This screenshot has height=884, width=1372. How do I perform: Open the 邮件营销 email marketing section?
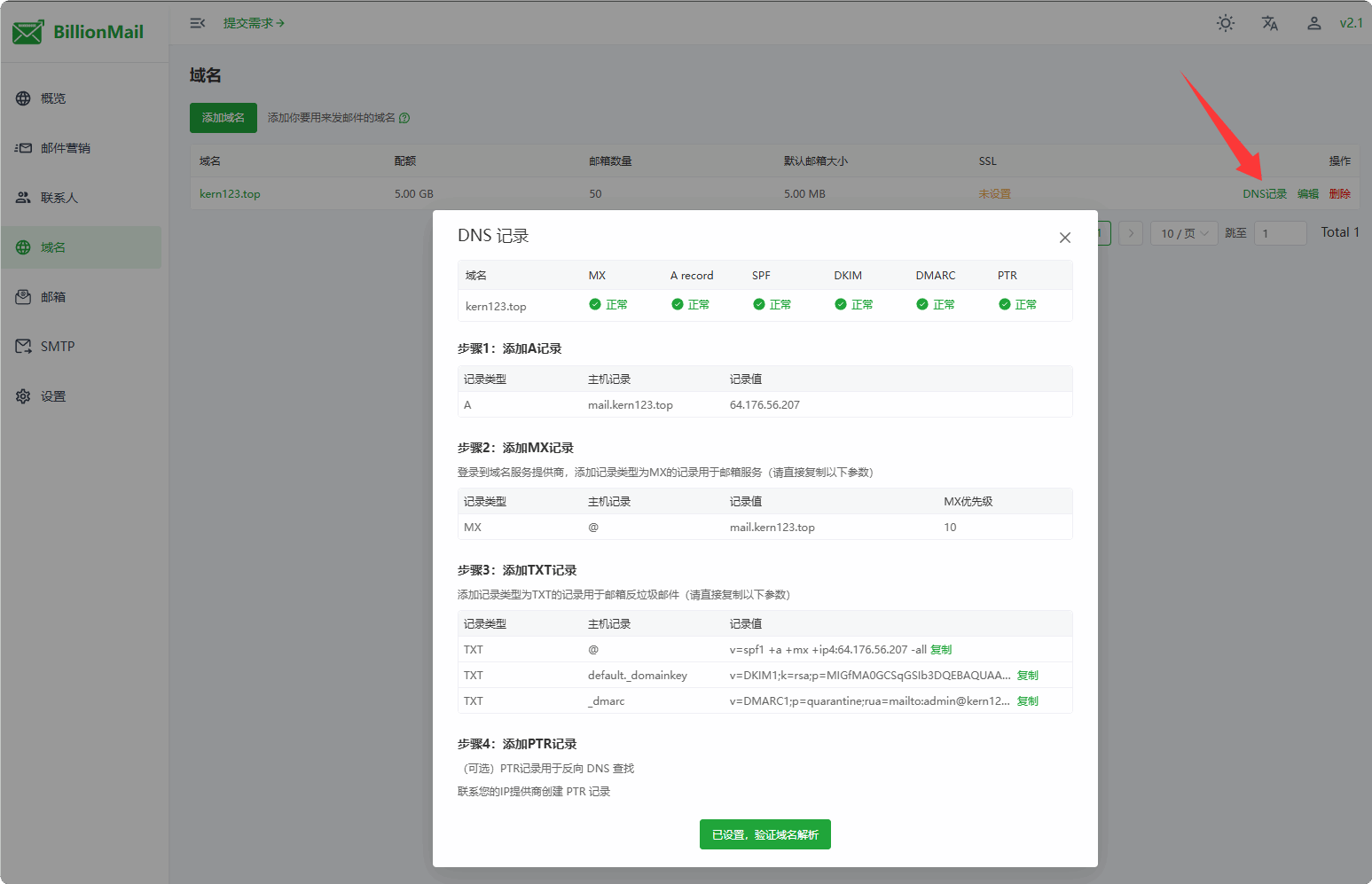59,147
